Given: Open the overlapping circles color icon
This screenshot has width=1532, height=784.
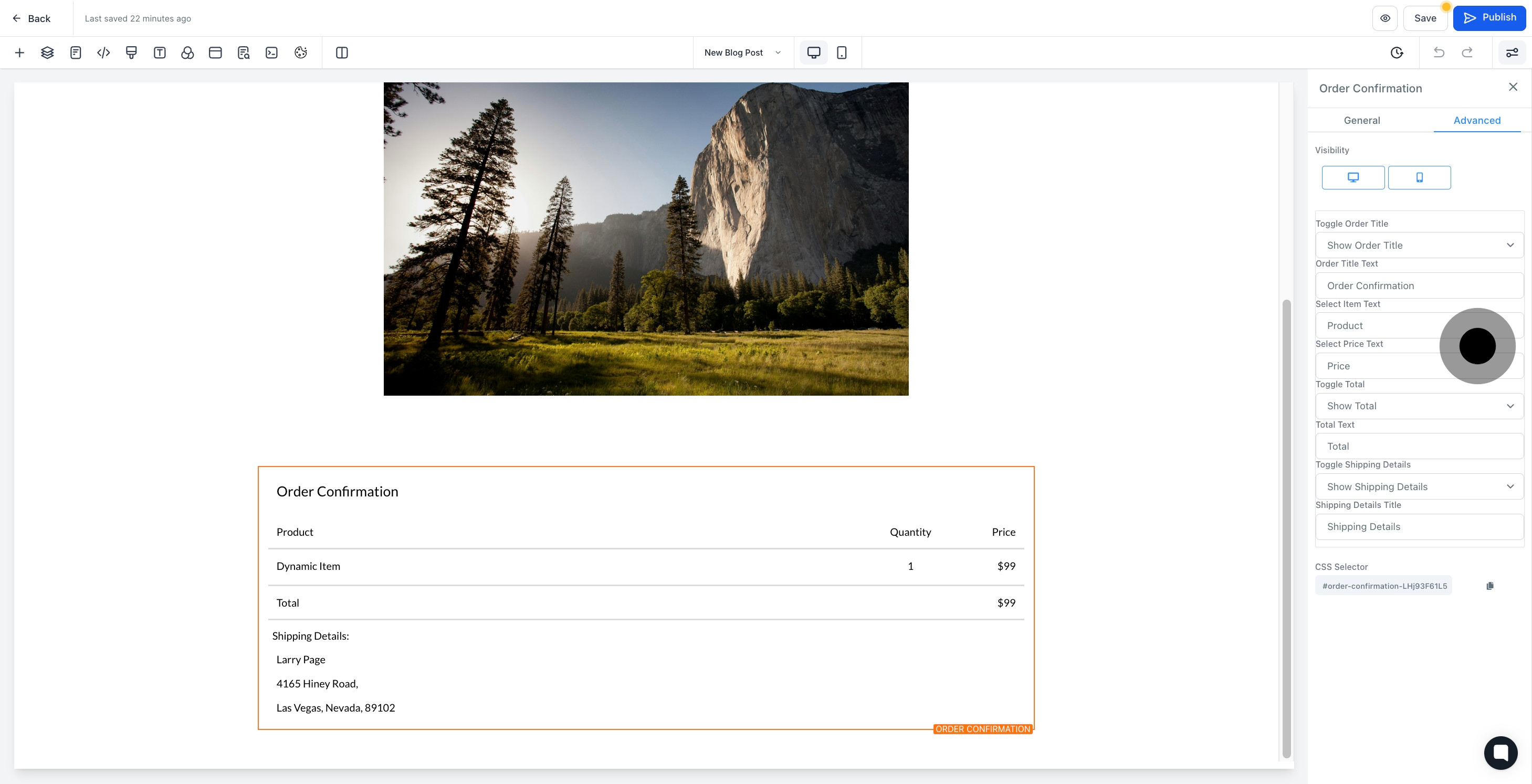Looking at the screenshot, I should click(187, 53).
